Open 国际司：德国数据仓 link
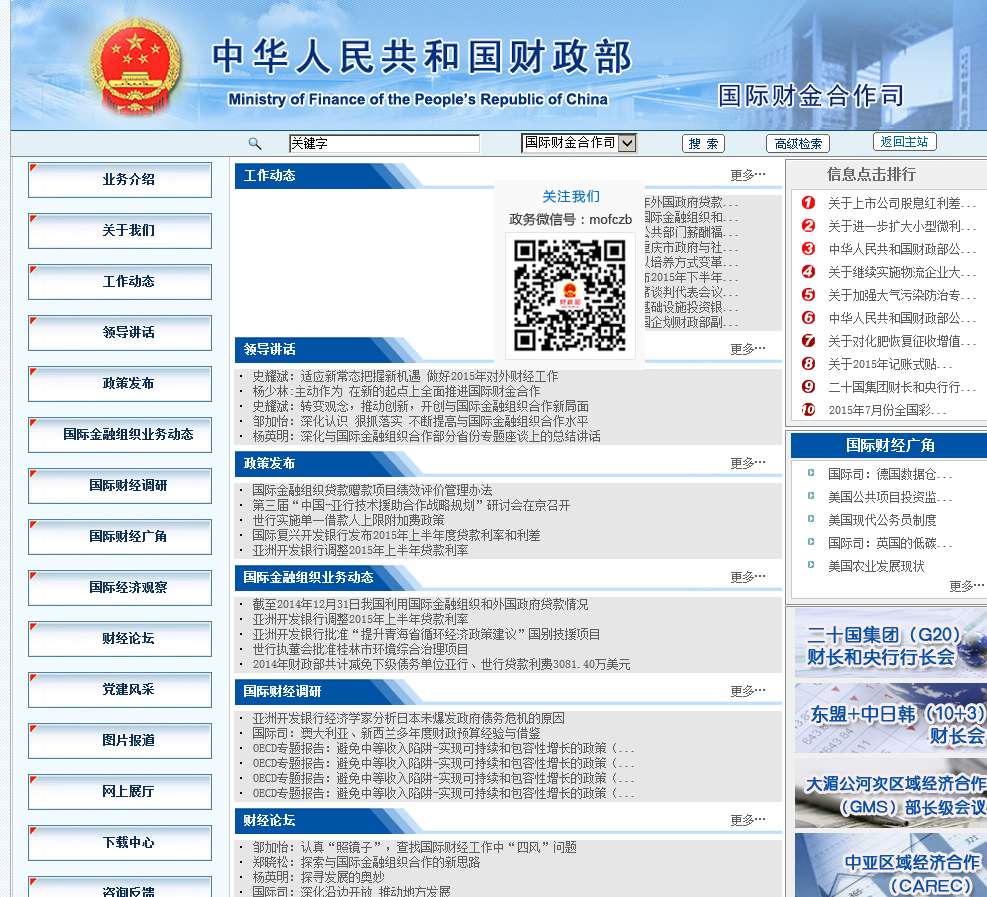987x897 pixels. click(x=890, y=474)
